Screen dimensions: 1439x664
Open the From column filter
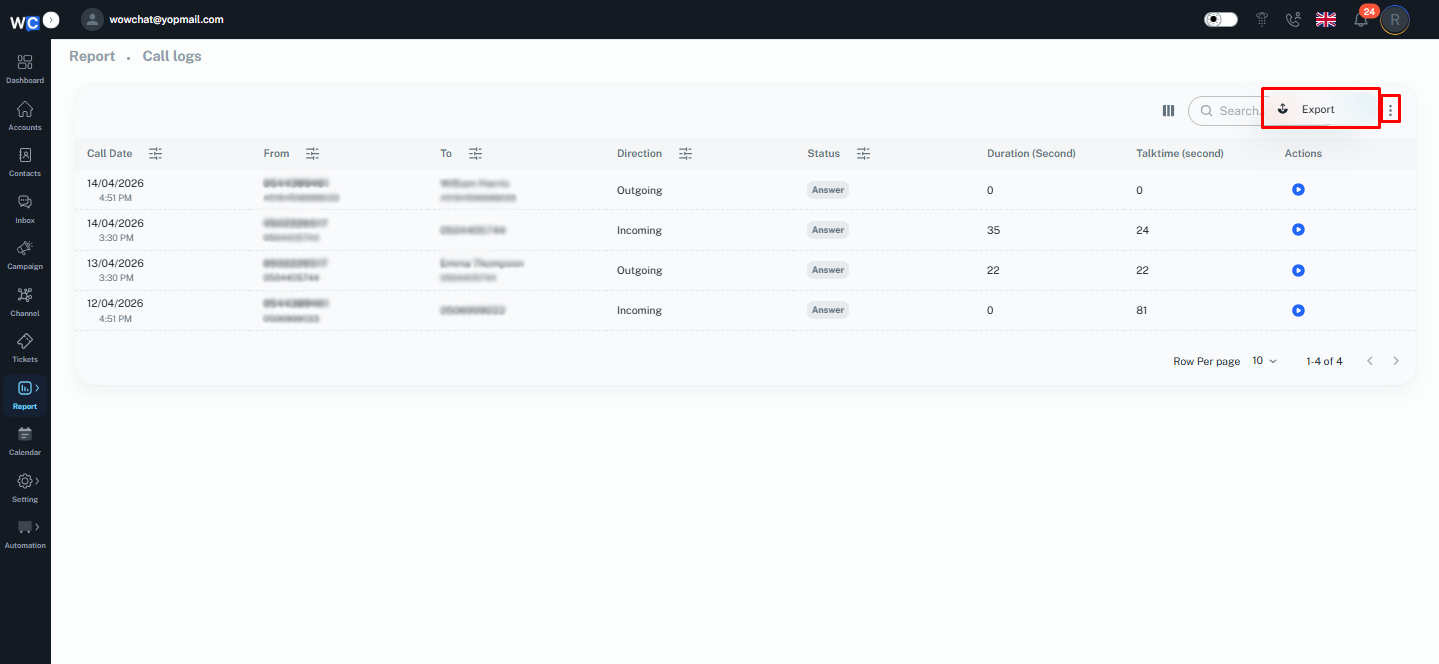tap(312, 153)
